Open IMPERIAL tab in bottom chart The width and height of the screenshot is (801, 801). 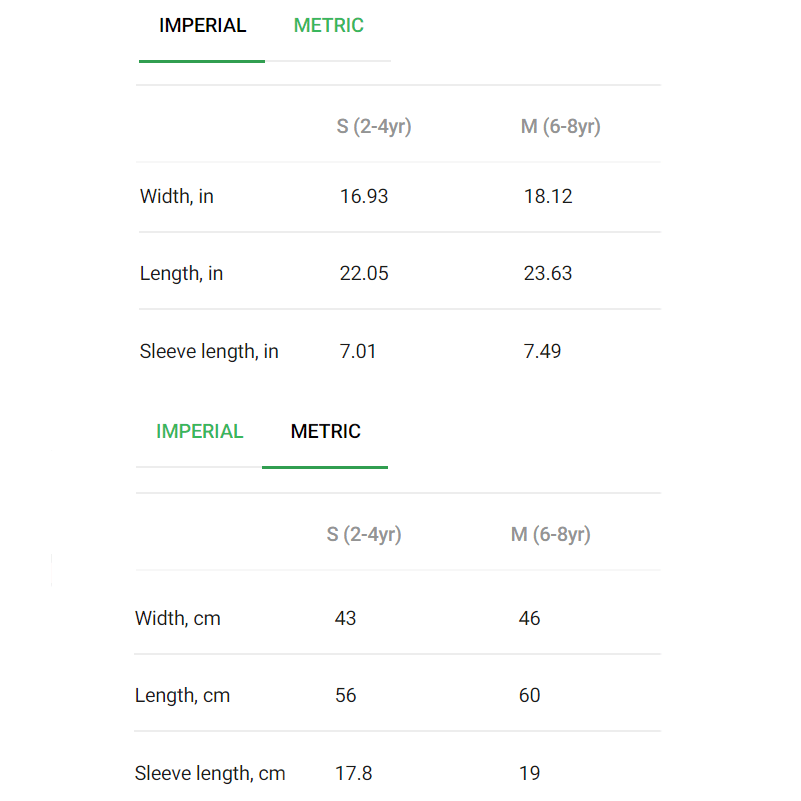199,432
